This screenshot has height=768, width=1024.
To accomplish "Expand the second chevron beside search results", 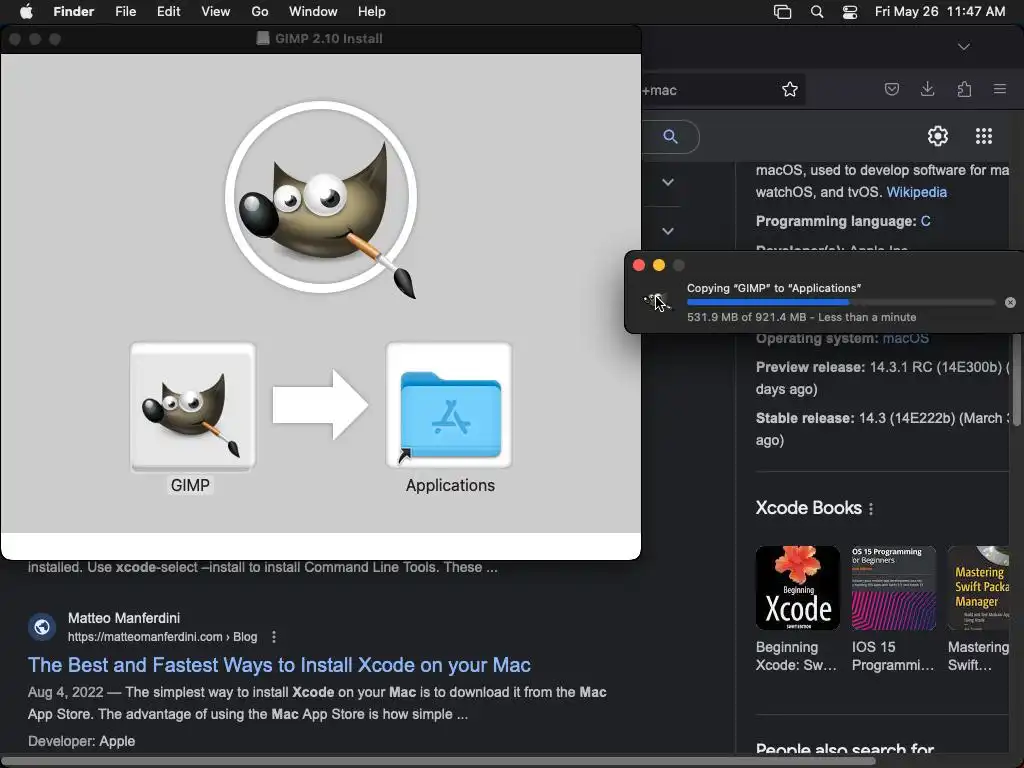I will tap(667, 231).
